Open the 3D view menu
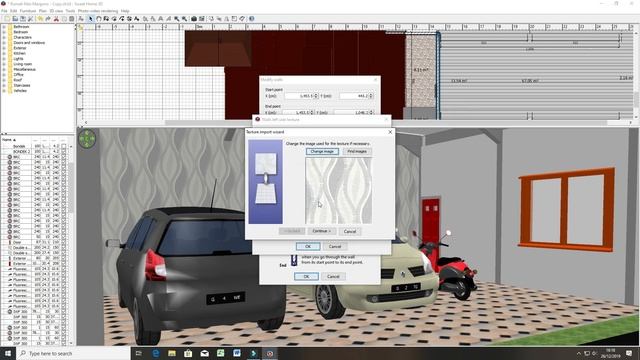Screen dimensions: 640x360 [56, 11]
